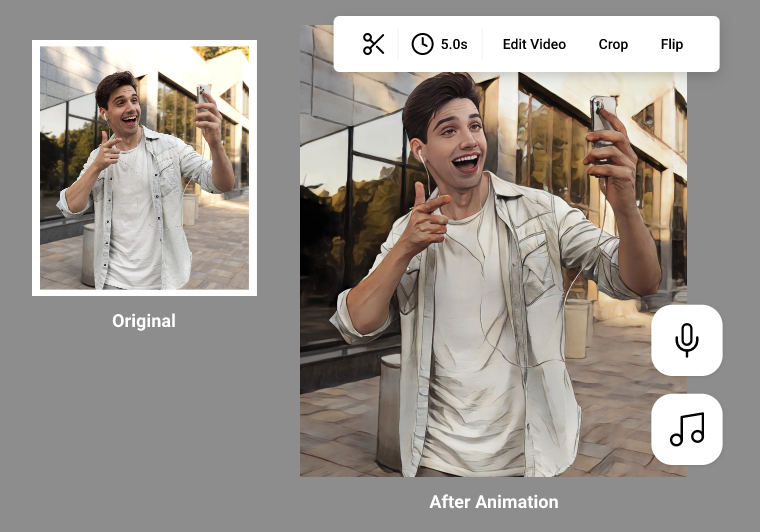760x532 pixels.
Task: Click the "After Animation" caption text
Action: pos(494,502)
